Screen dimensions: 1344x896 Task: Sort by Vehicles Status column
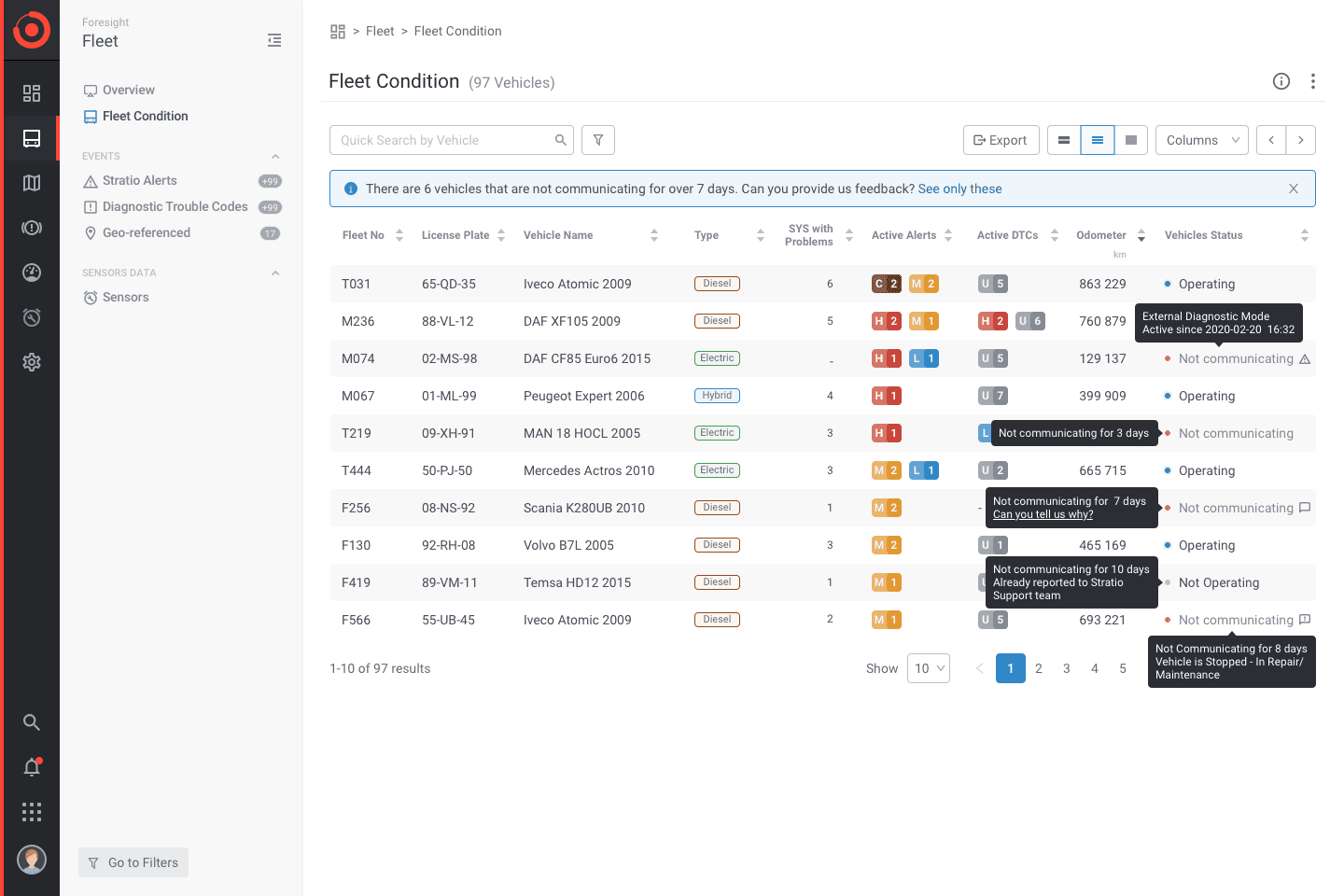(1305, 235)
